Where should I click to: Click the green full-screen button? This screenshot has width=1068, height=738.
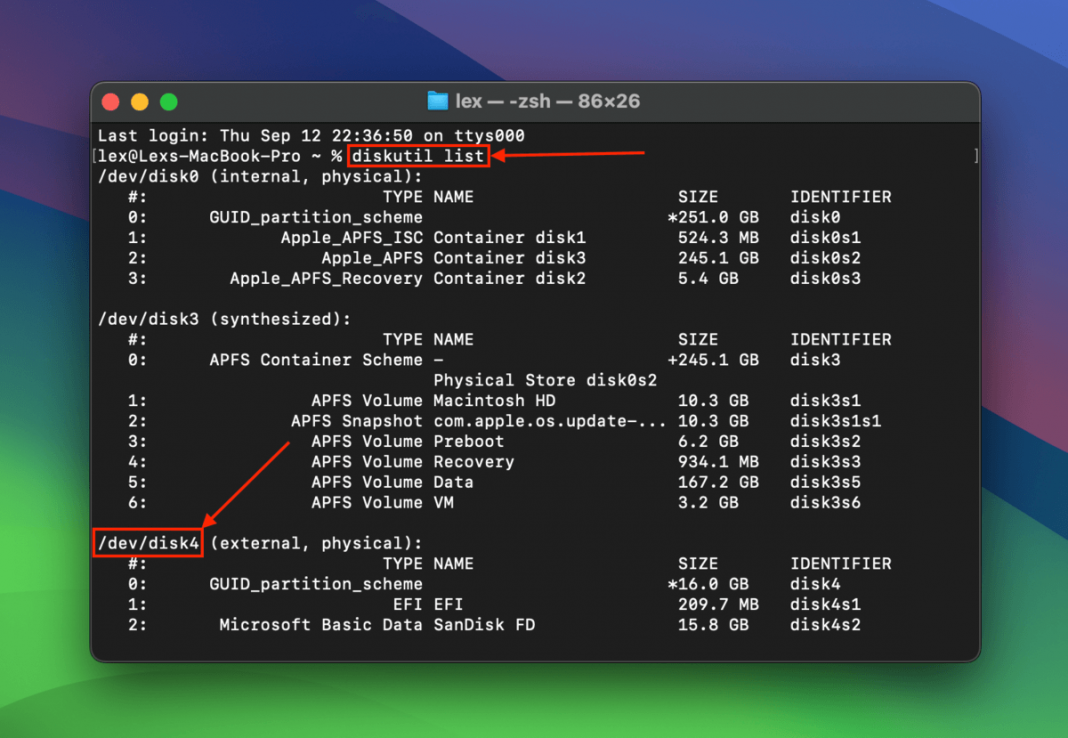point(168,101)
